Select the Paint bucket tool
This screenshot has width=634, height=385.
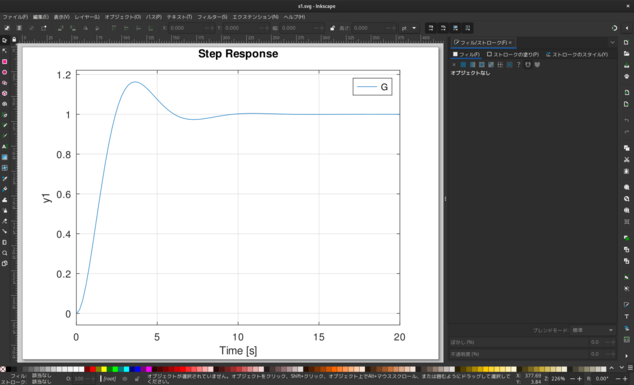4,189
